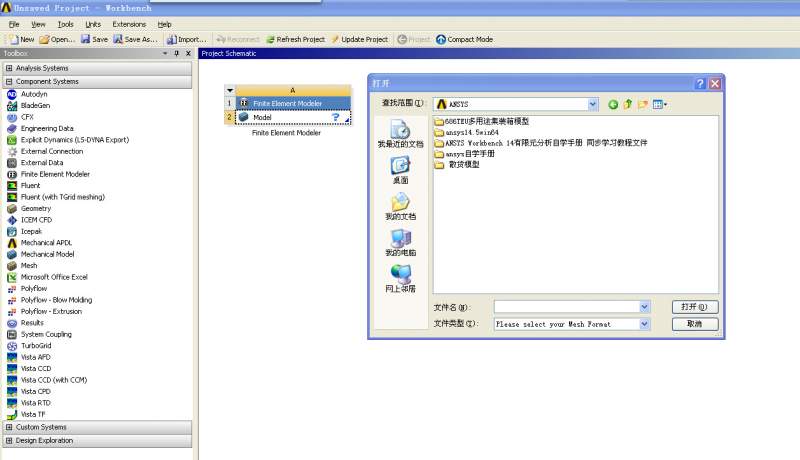The width and height of the screenshot is (800, 460).
Task: Click the Fluent component icon
Action: pyautogui.click(x=12, y=186)
